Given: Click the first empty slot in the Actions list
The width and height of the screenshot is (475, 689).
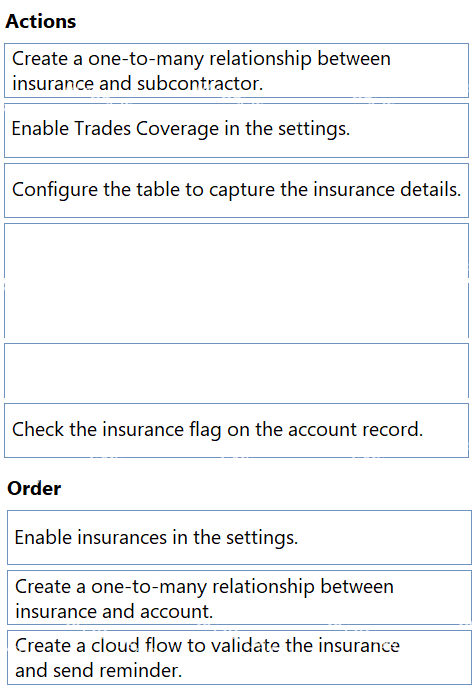Looking at the screenshot, I should pyautogui.click(x=236, y=280).
